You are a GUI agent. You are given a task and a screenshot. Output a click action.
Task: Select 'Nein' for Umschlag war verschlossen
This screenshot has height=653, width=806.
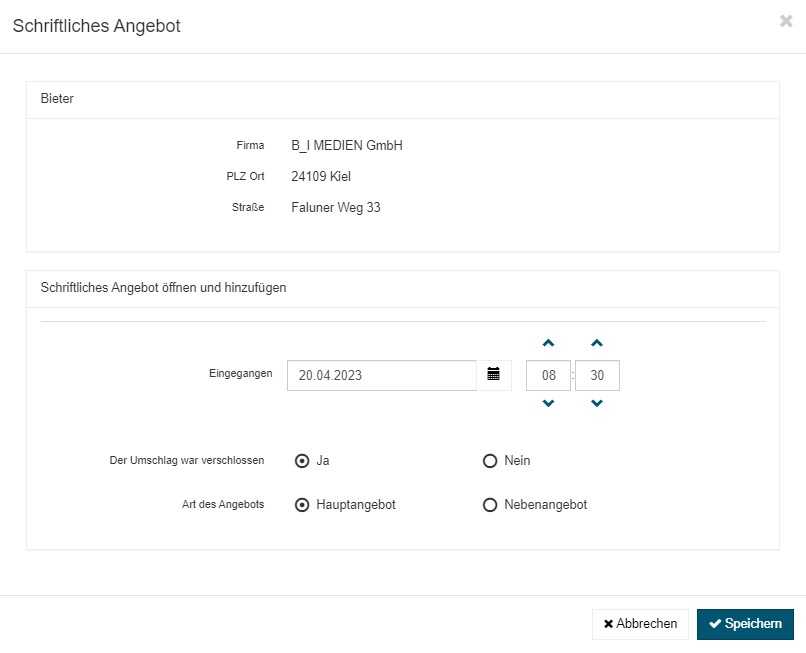(490, 461)
